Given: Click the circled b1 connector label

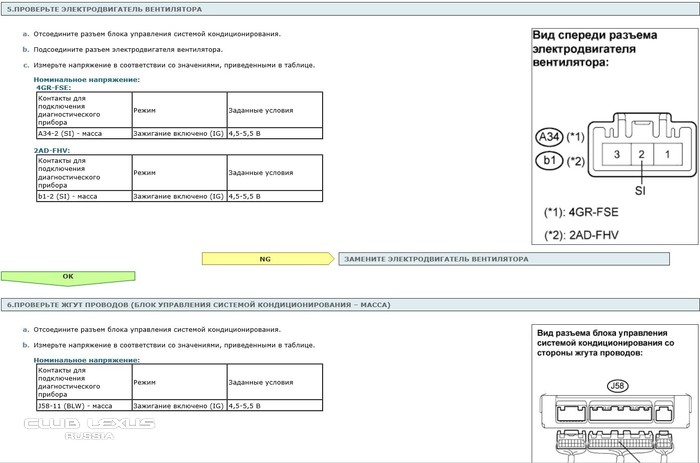Looking at the screenshot, I should pyautogui.click(x=548, y=160).
